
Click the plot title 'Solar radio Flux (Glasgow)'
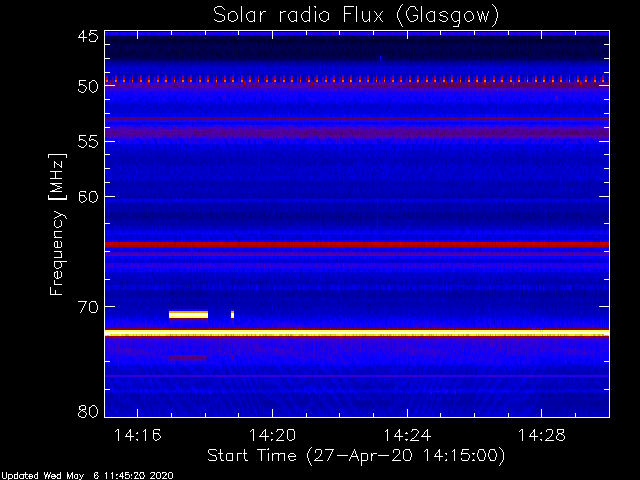tap(356, 16)
